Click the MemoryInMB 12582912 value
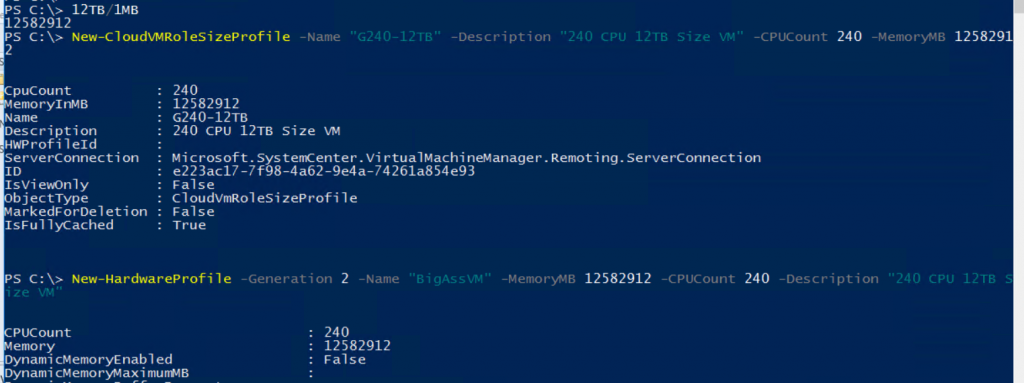Screen dimensions: 1024x383 tap(206, 104)
